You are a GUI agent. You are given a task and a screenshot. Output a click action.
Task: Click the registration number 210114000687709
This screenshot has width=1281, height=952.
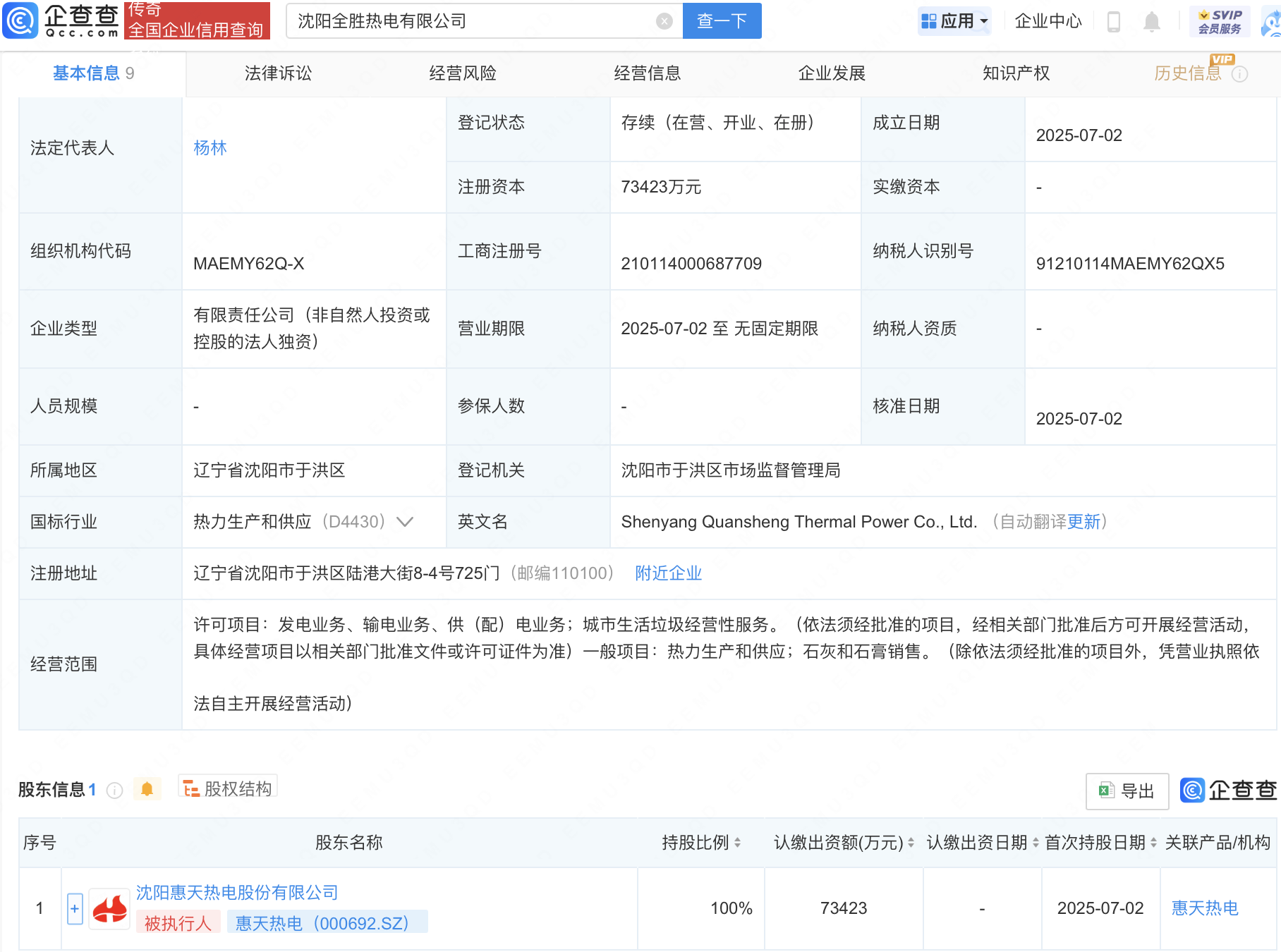pyautogui.click(x=691, y=264)
